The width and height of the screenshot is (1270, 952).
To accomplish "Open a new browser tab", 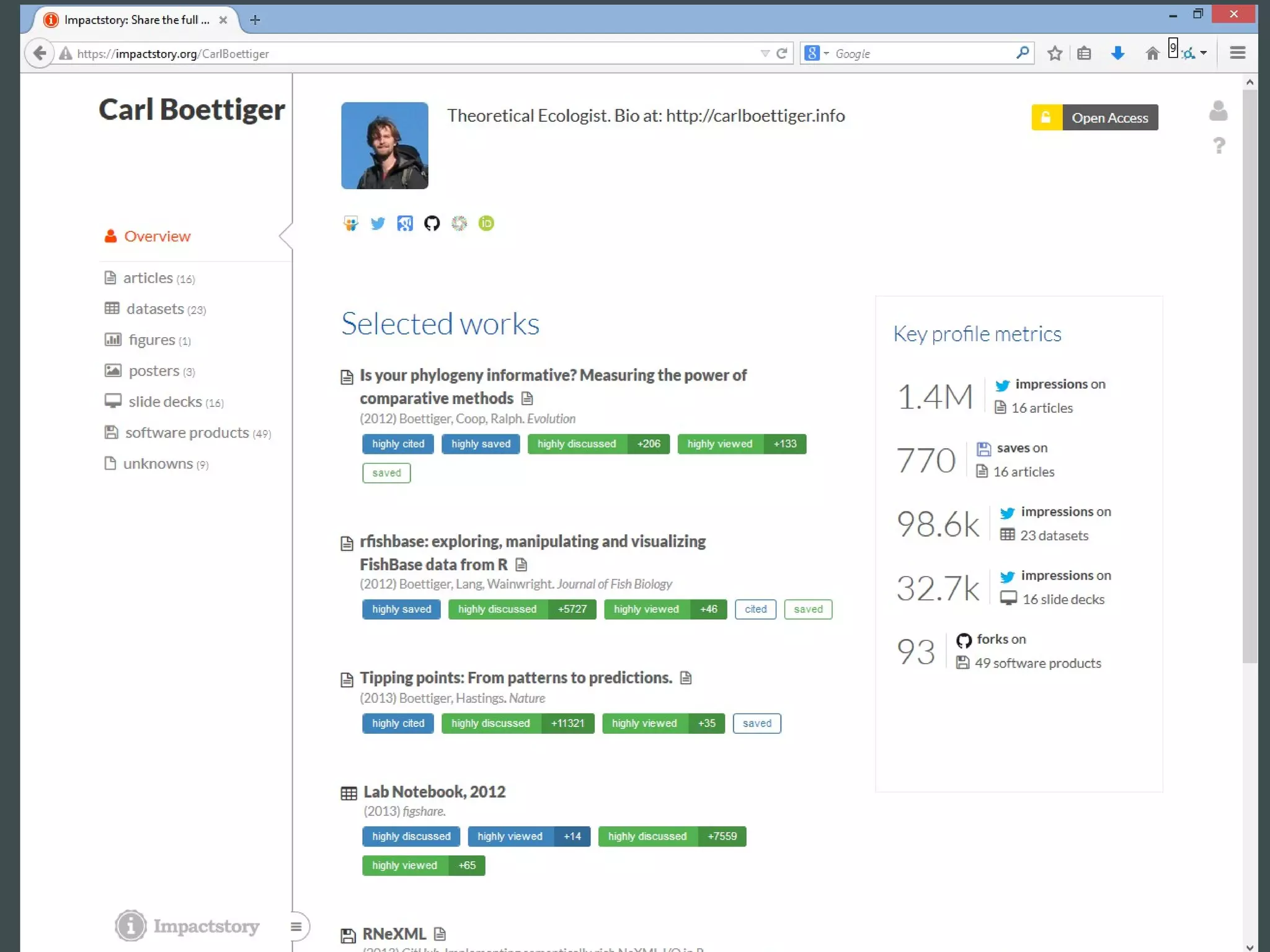I will (x=255, y=20).
